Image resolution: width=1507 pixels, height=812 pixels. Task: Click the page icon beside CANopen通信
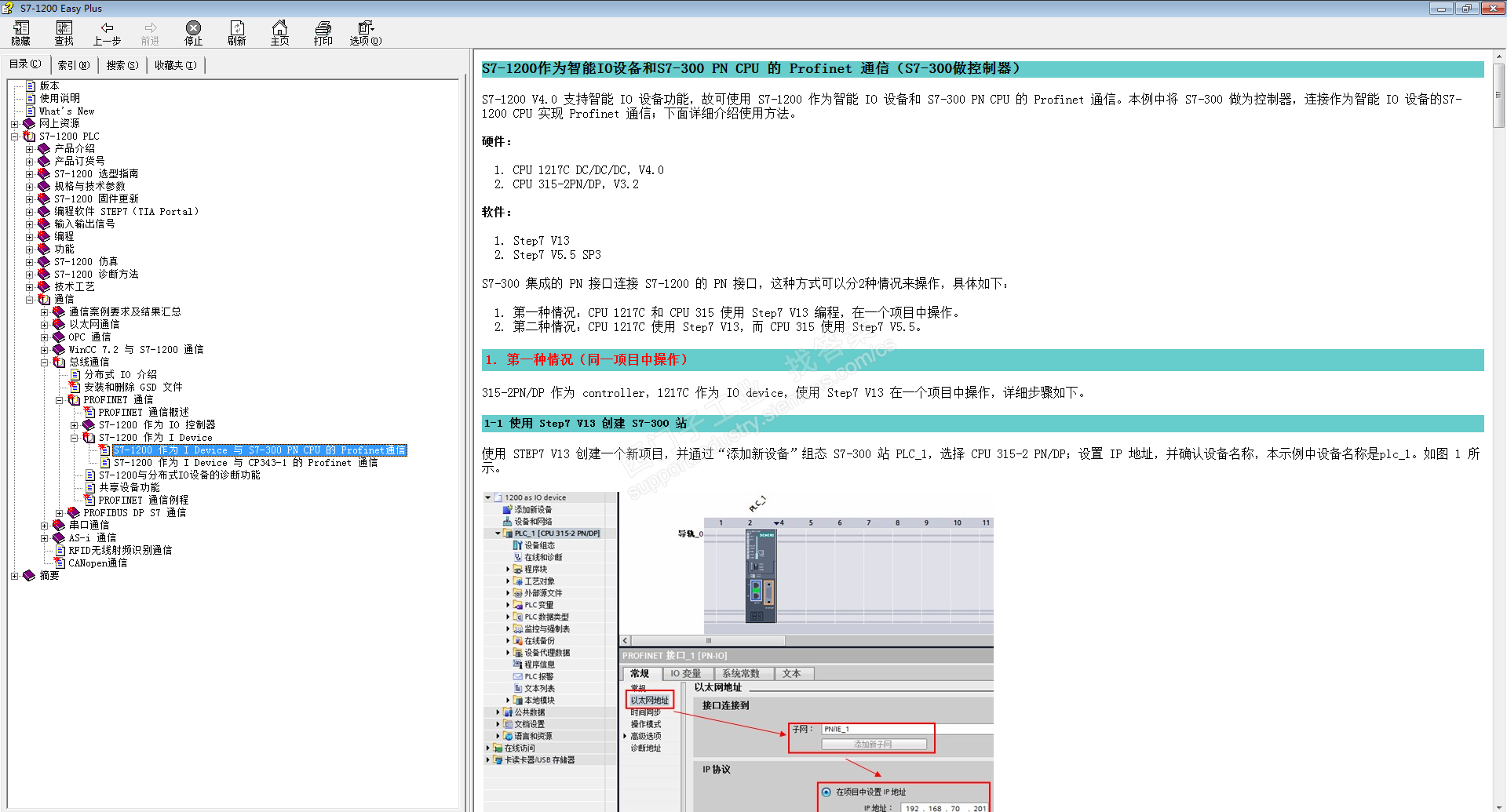pos(60,563)
